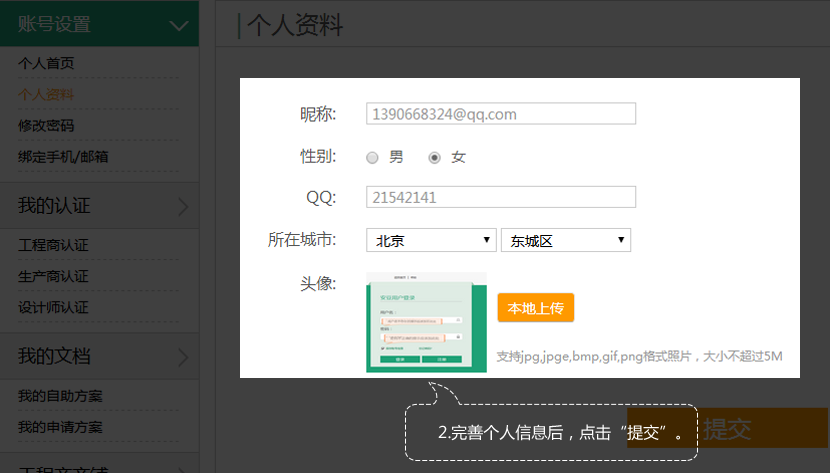Image resolution: width=830 pixels, height=473 pixels.
Task: Click the 本地上传 upload button
Action: pos(535,308)
